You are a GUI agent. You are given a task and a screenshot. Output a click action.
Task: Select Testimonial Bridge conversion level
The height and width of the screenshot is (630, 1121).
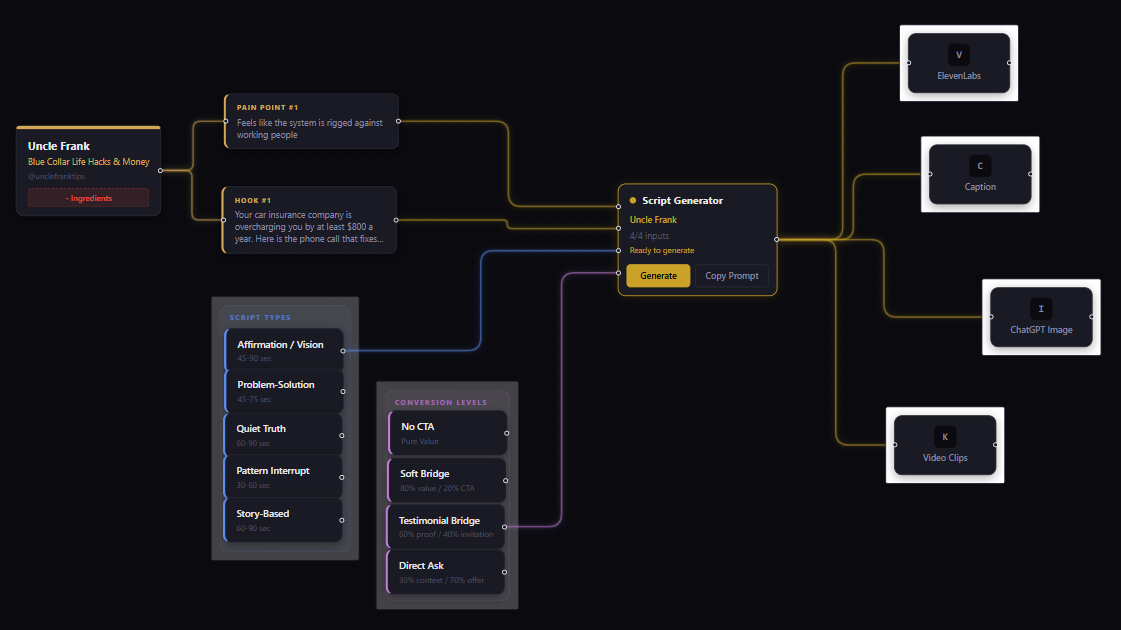click(446, 526)
